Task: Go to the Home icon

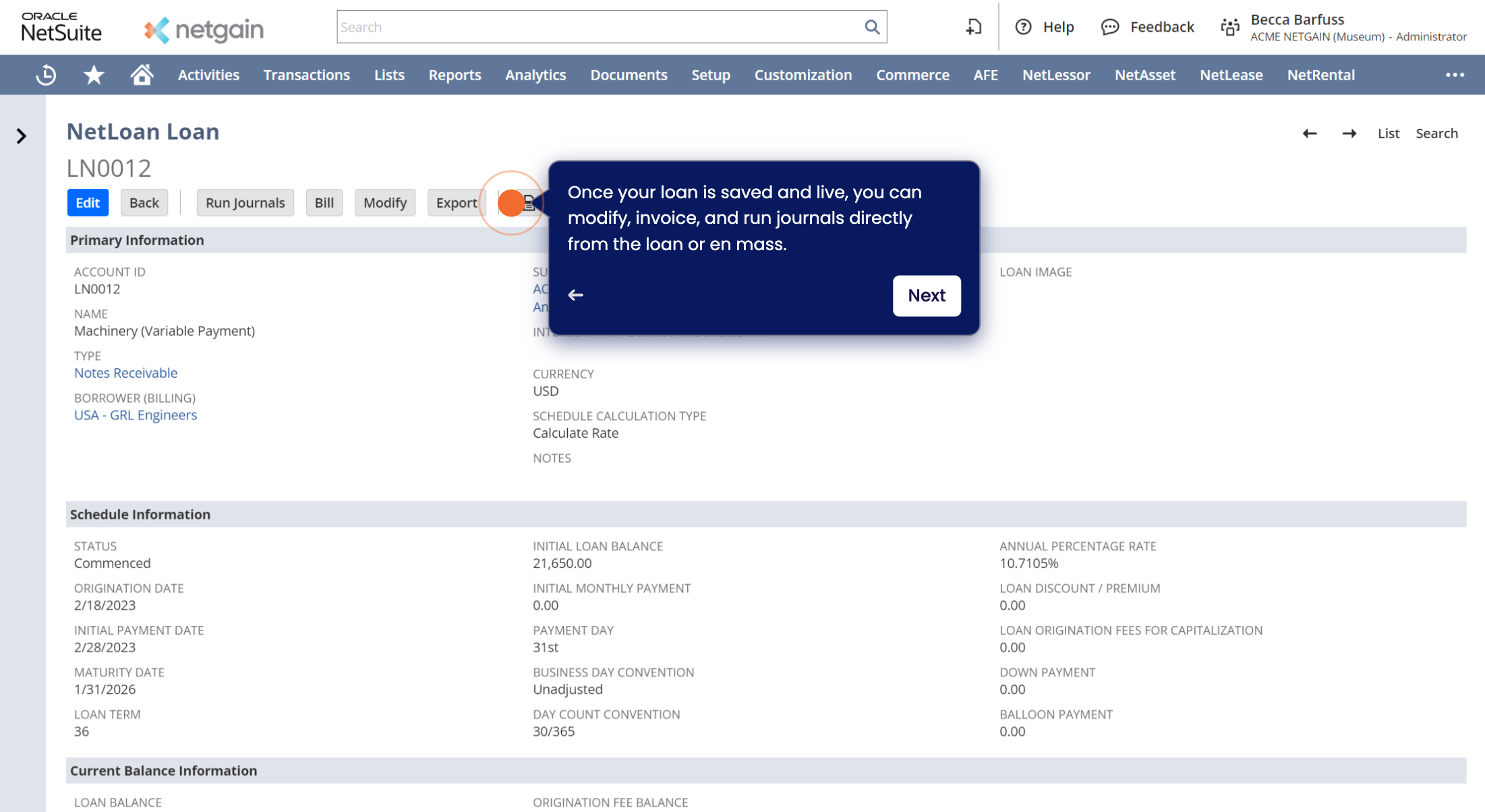Action: pyautogui.click(x=142, y=75)
